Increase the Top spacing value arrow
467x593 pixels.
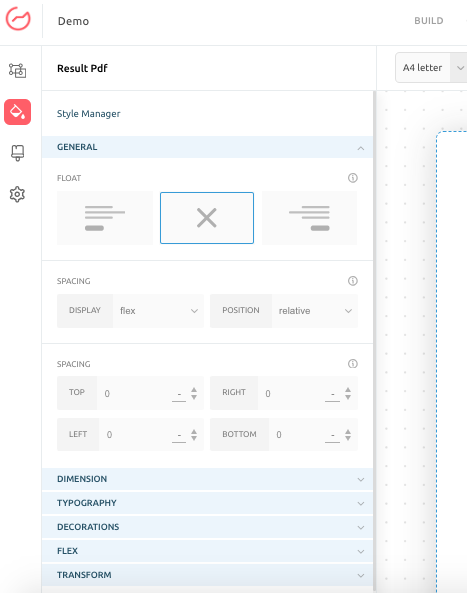(x=194, y=390)
